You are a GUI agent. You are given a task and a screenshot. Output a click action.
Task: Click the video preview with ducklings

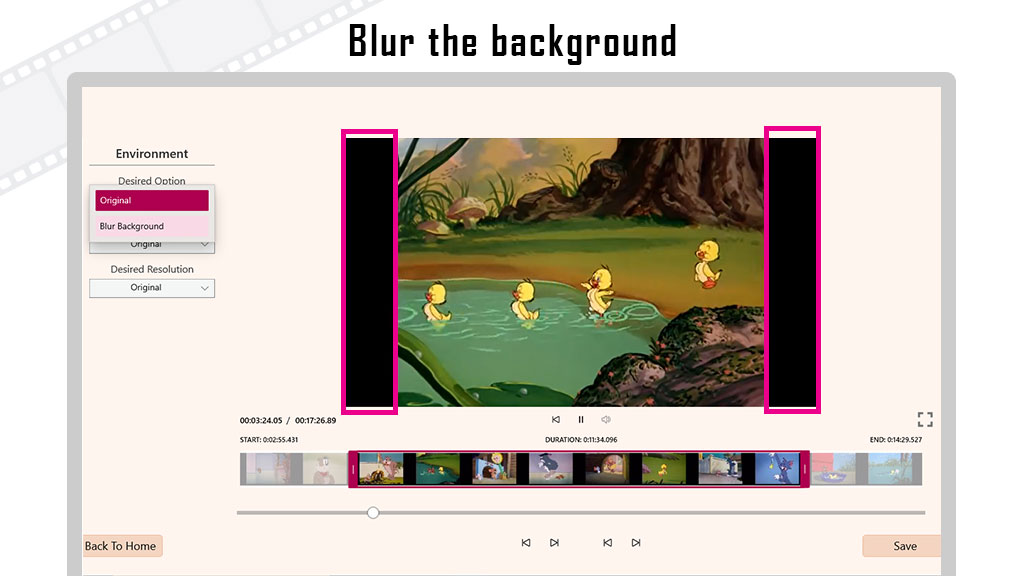(x=581, y=272)
